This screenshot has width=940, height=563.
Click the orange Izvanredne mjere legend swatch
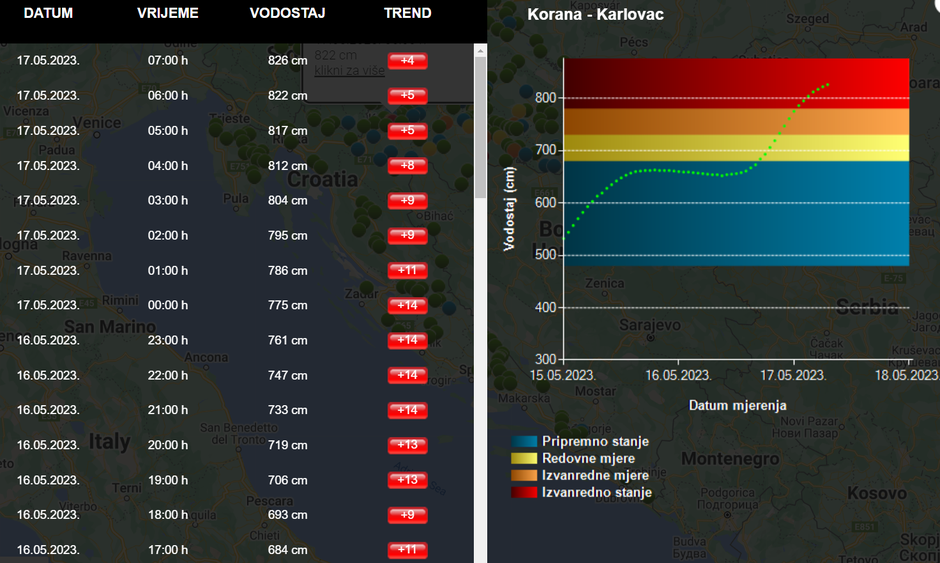(x=524, y=475)
